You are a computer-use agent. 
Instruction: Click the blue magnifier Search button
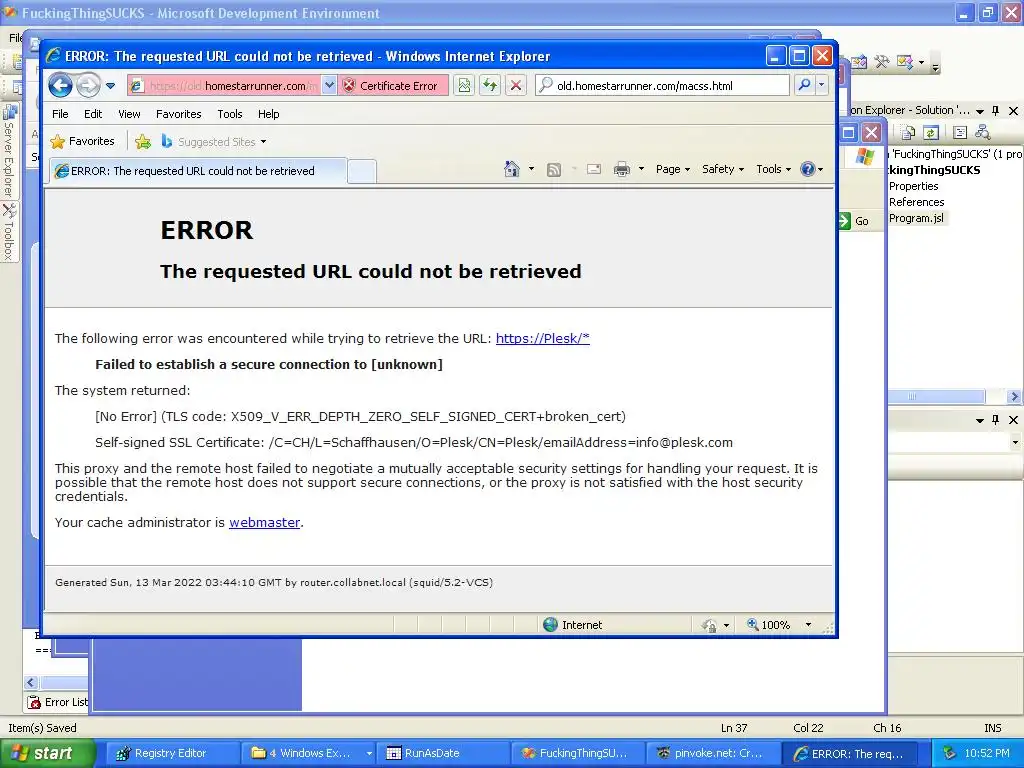point(805,86)
